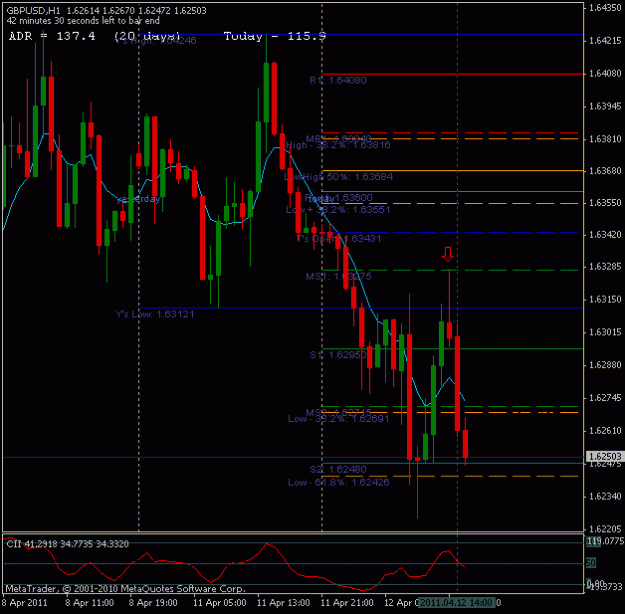Click the '42 minutes 30 seconds left' countdown text

pos(83,21)
